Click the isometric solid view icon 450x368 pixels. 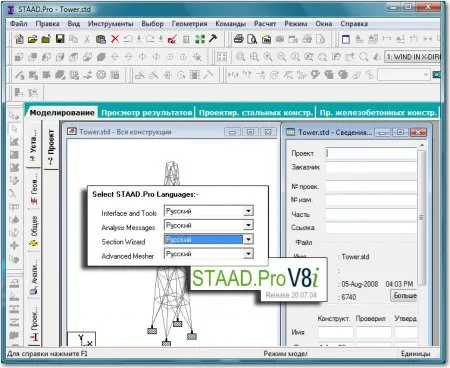(x=101, y=57)
